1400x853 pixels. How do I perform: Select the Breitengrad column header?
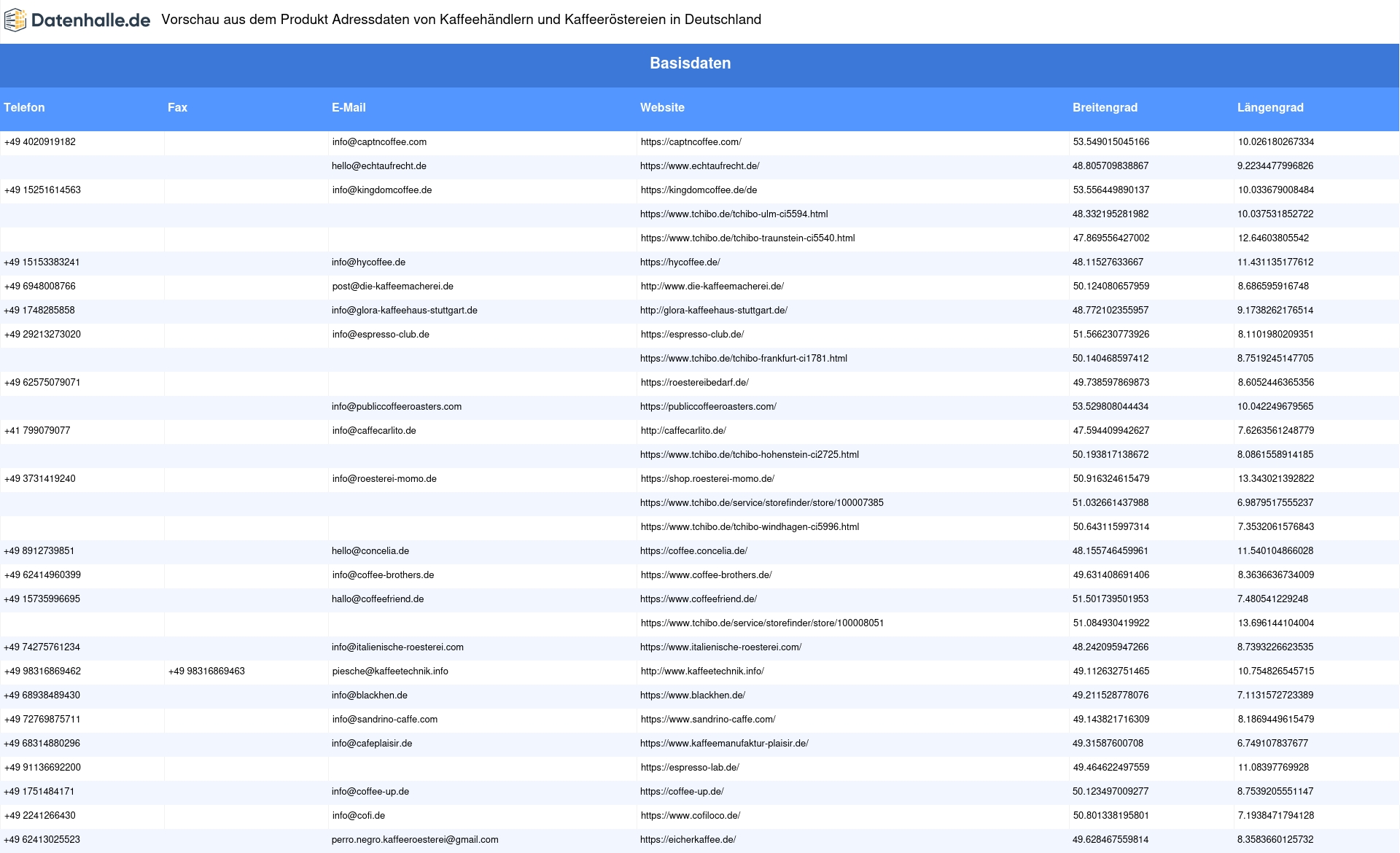(x=1105, y=108)
